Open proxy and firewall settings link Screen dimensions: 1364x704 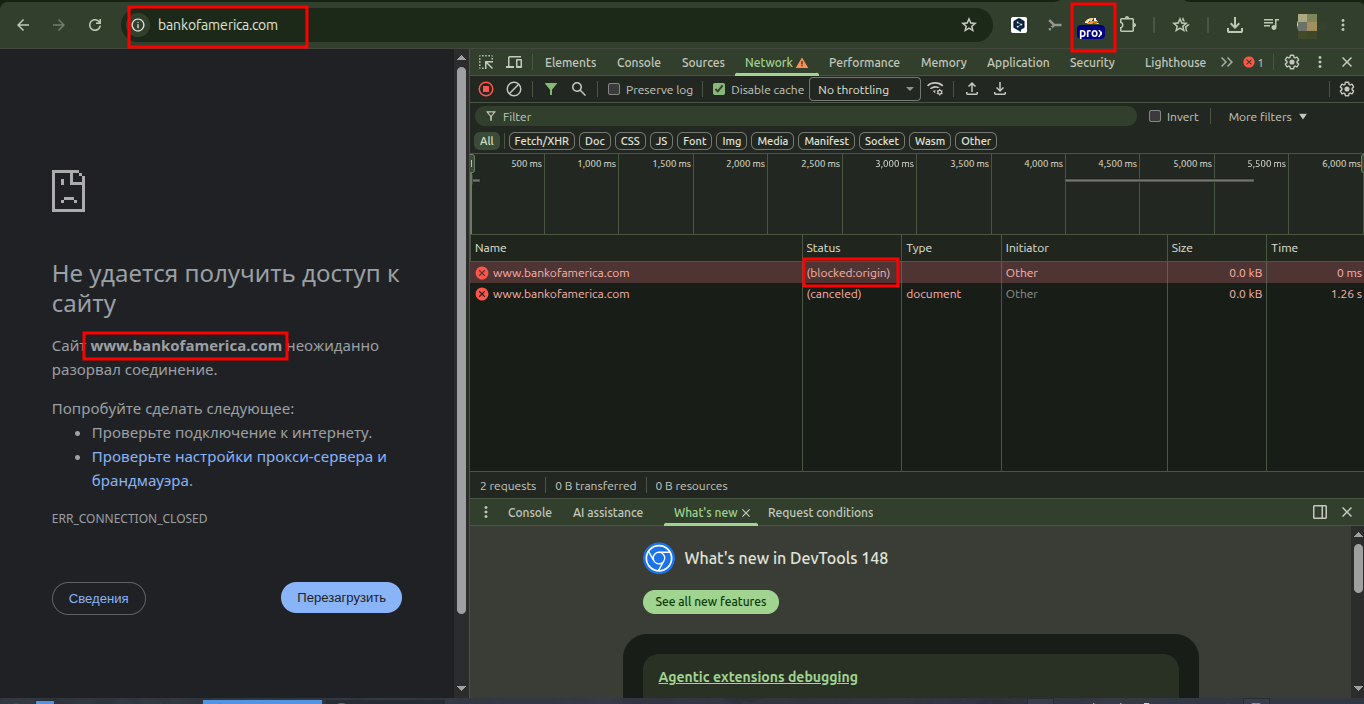[x=239, y=468]
